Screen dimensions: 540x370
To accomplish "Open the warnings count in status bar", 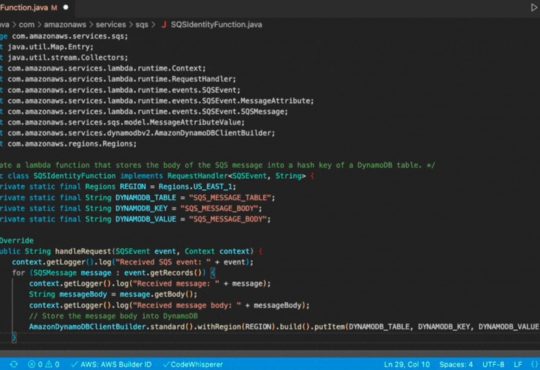I will point(52,364).
